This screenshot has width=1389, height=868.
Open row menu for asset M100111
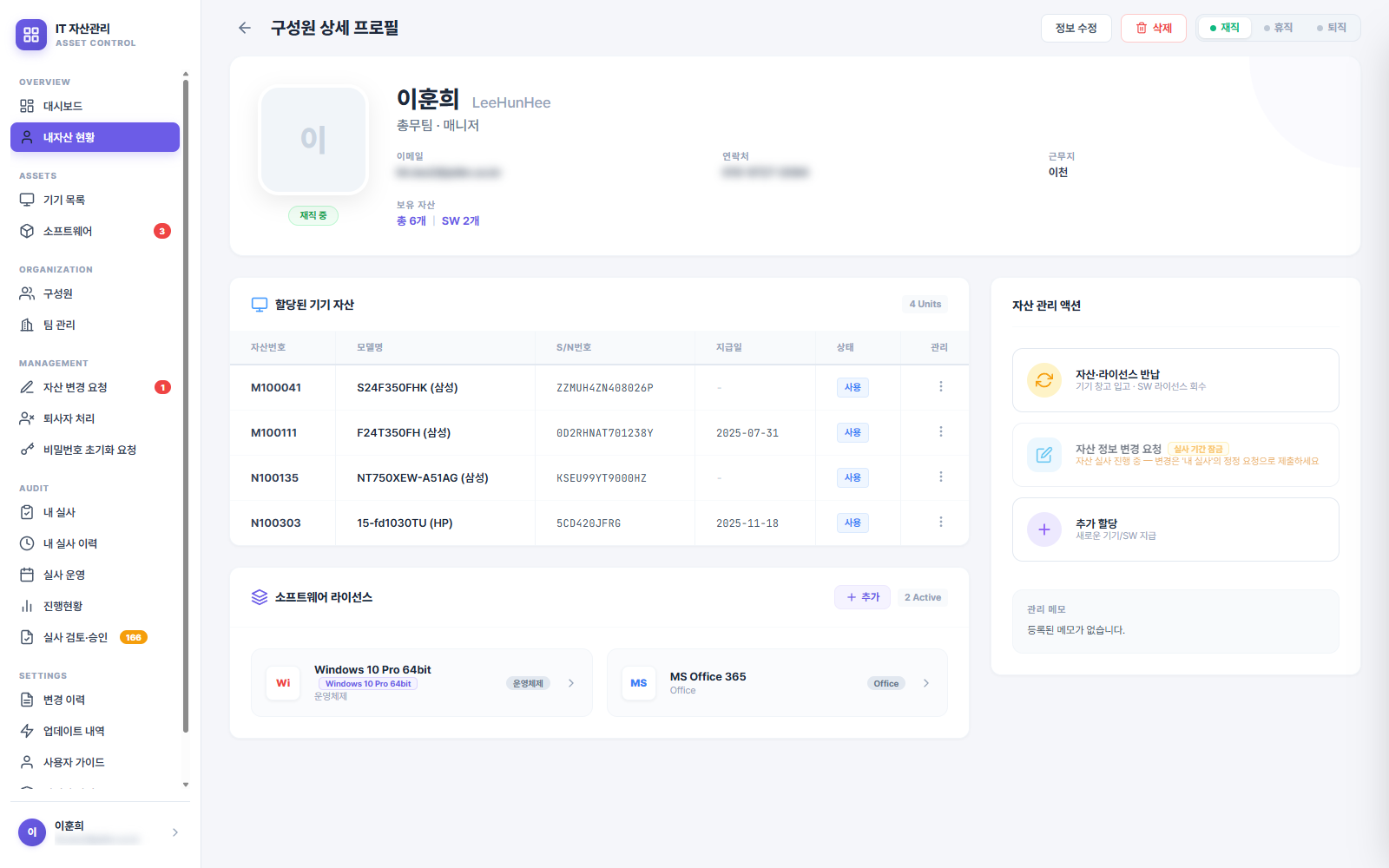[940, 432]
